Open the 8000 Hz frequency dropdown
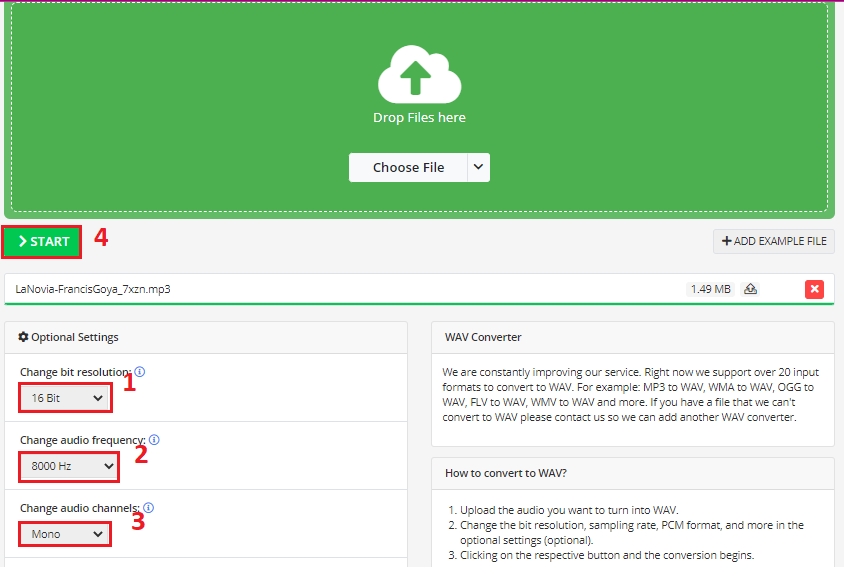 69,466
